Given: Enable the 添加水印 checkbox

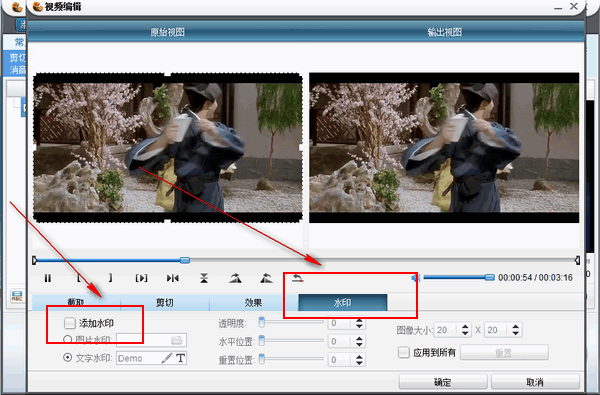Looking at the screenshot, I should point(70,323).
